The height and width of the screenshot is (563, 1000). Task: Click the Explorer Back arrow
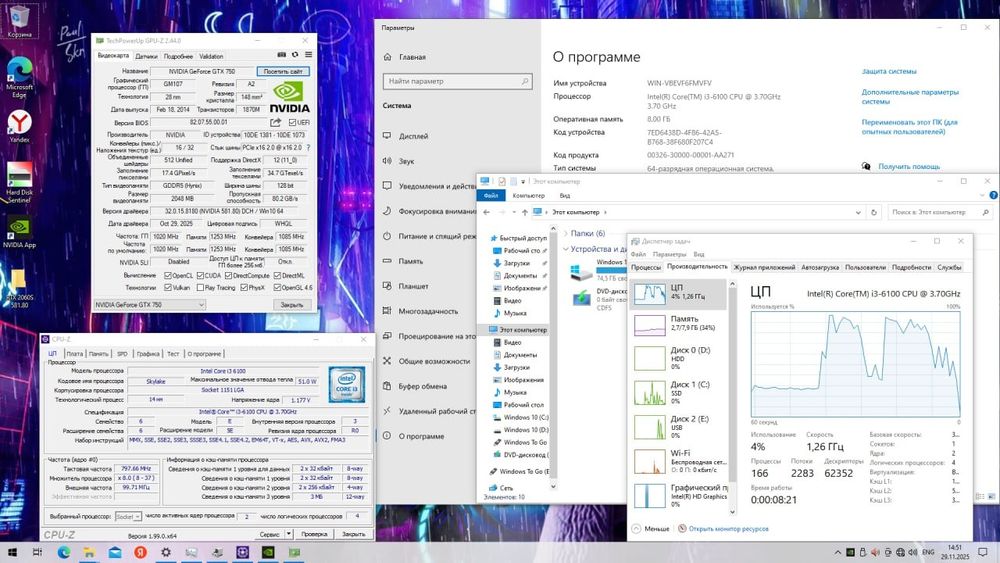pyautogui.click(x=487, y=212)
